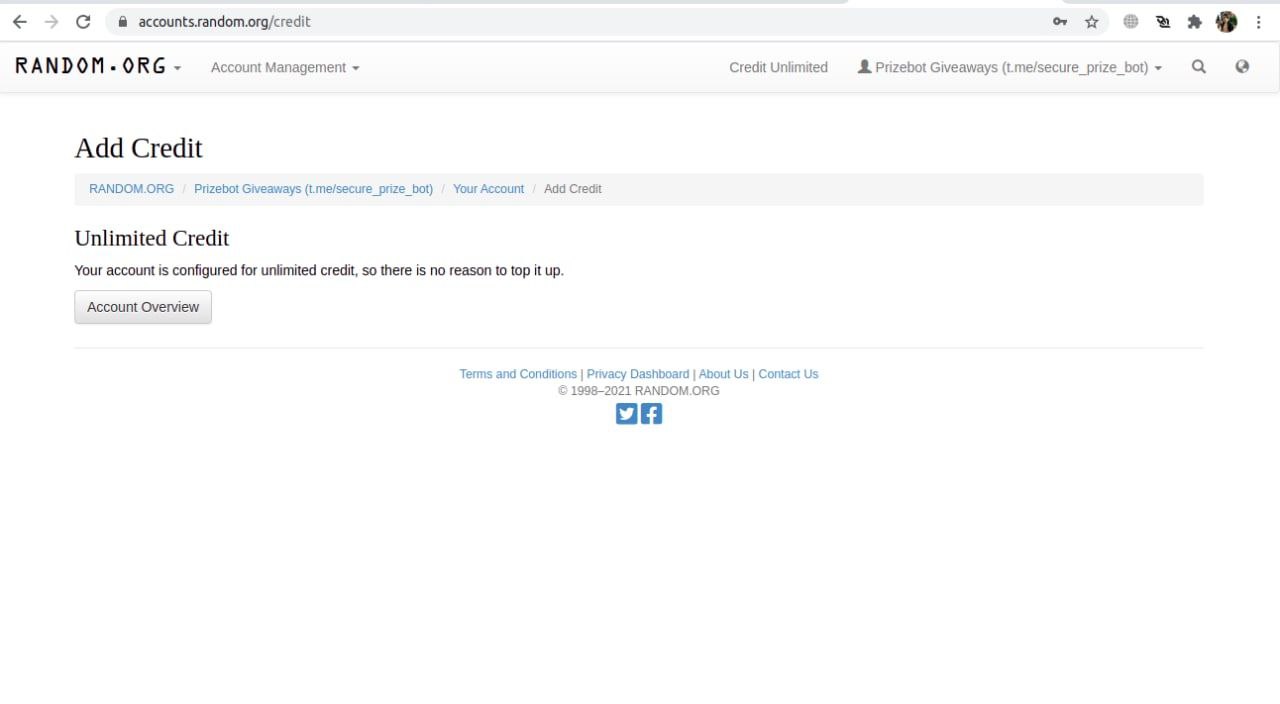Click the globe extension icon in Chrome toolbar
This screenshot has height=704, width=1280.
coord(1131,21)
